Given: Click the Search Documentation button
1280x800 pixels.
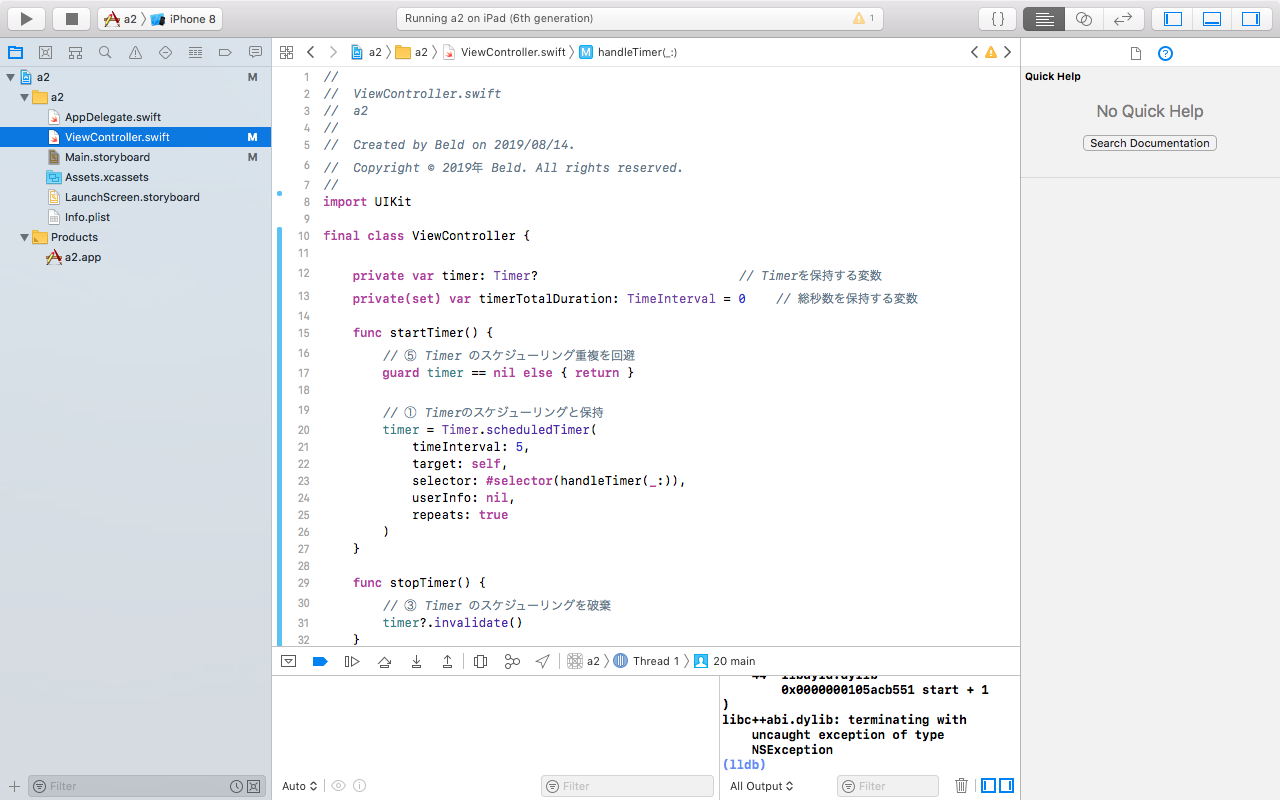Looking at the screenshot, I should tap(1149, 143).
